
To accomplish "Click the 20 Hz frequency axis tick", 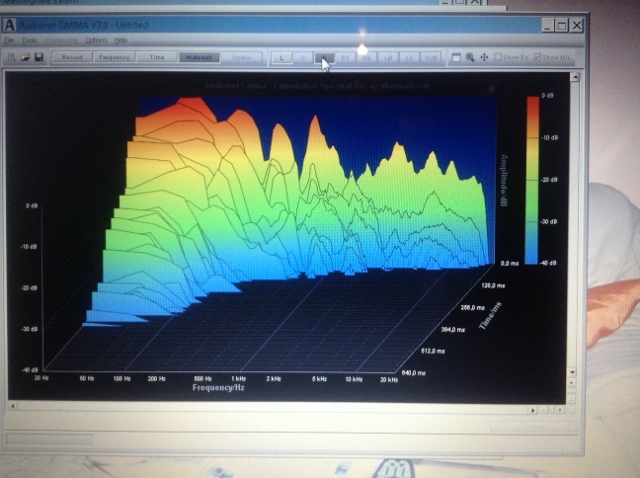I will point(42,378).
